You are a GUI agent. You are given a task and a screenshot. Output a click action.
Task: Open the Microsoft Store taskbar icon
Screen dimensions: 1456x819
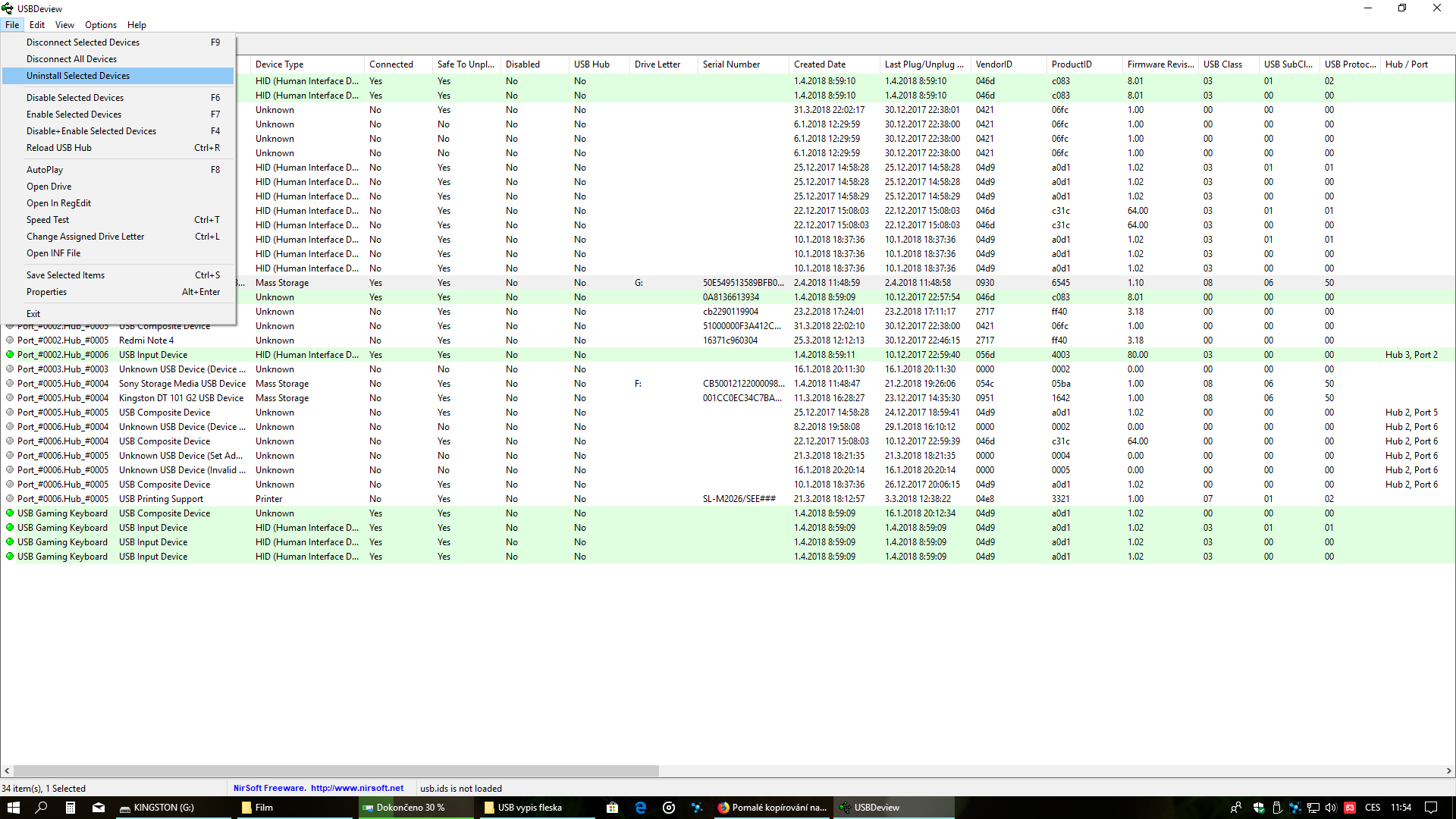(612, 808)
